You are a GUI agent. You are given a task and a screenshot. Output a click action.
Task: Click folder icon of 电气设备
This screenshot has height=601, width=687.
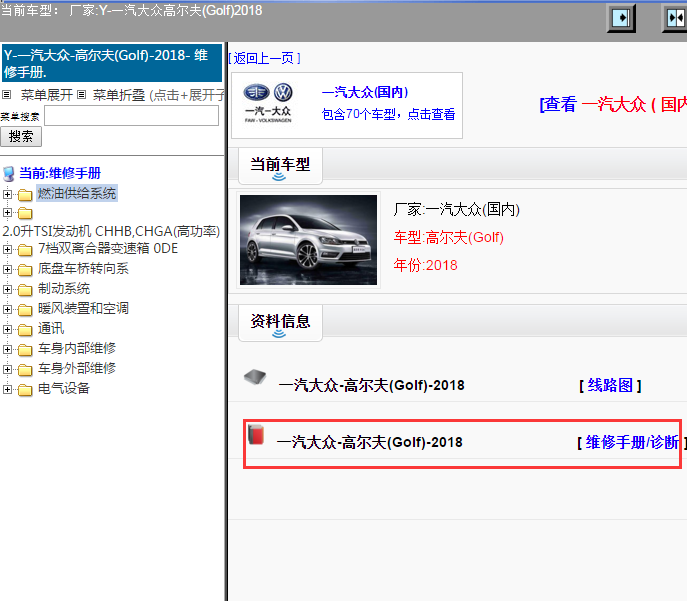pyautogui.click(x=25, y=389)
